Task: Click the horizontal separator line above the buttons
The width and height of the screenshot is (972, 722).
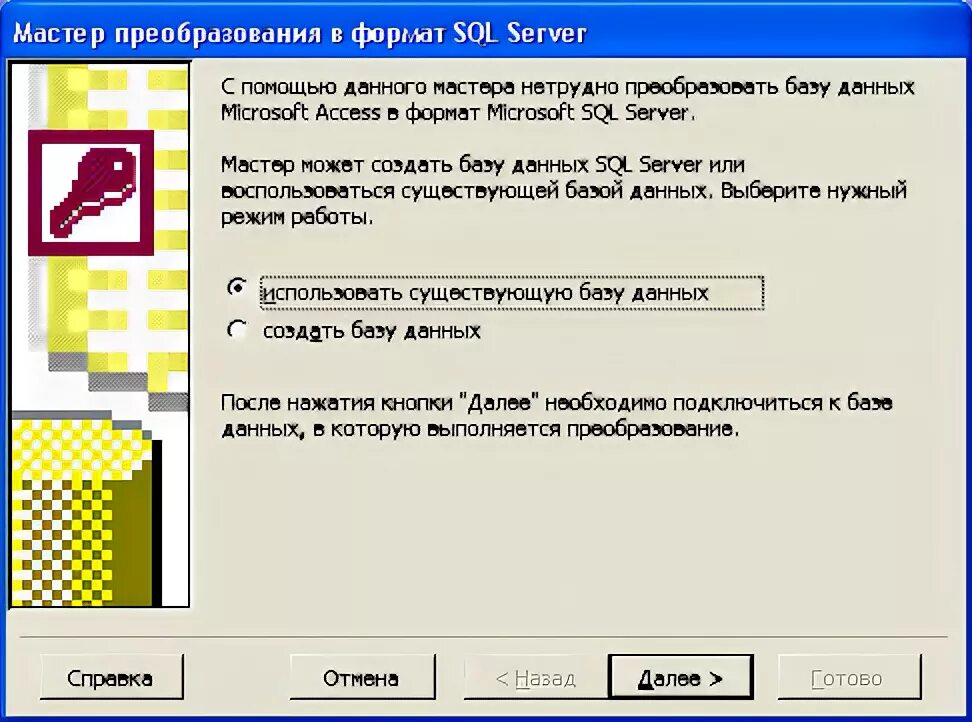Action: pyautogui.click(x=484, y=636)
